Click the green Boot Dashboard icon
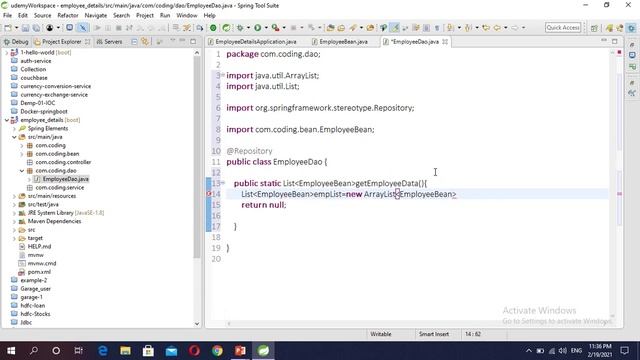Screen dimensions: 640x360 pos(213,28)
